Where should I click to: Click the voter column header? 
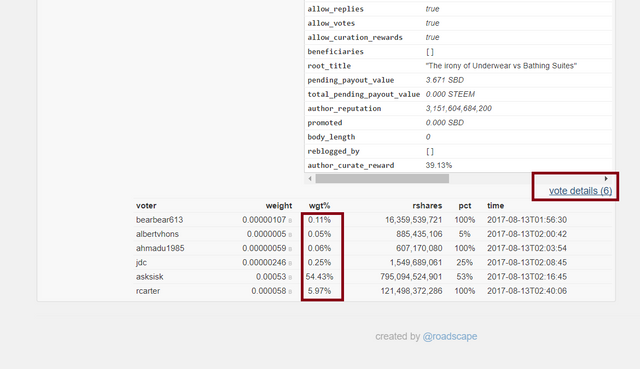pos(146,206)
